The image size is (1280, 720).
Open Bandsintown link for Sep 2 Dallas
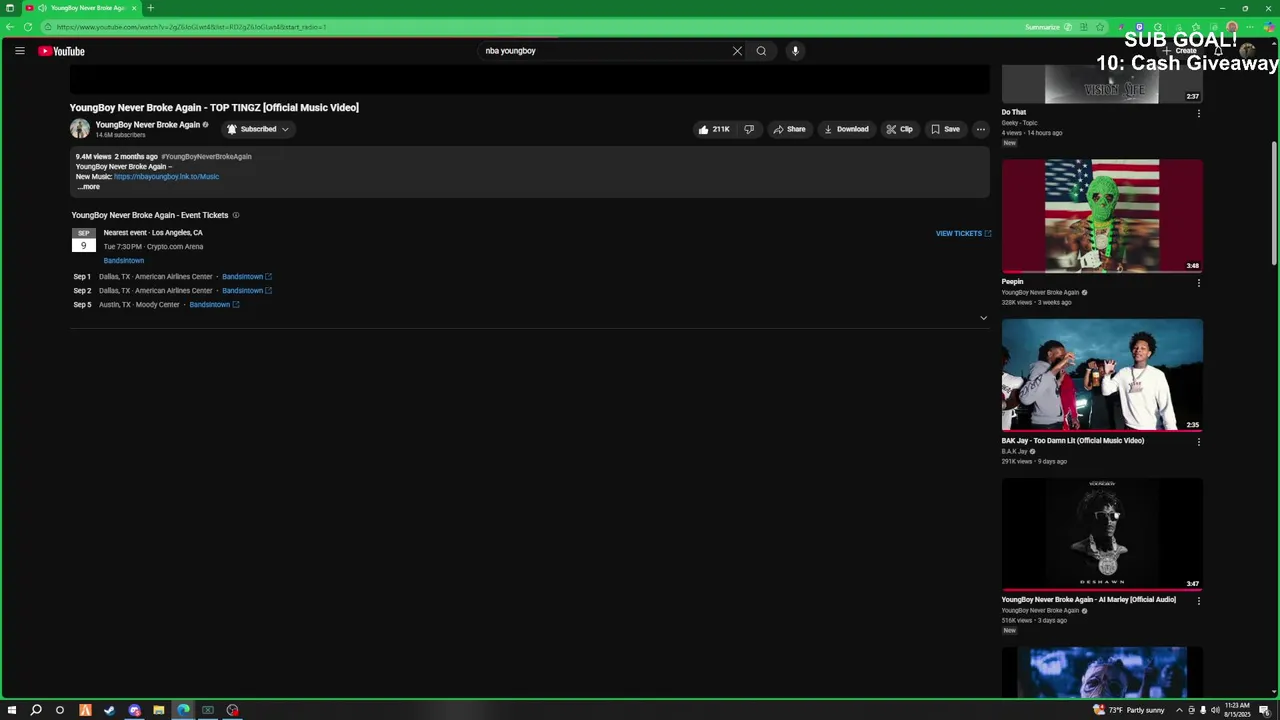coord(246,291)
